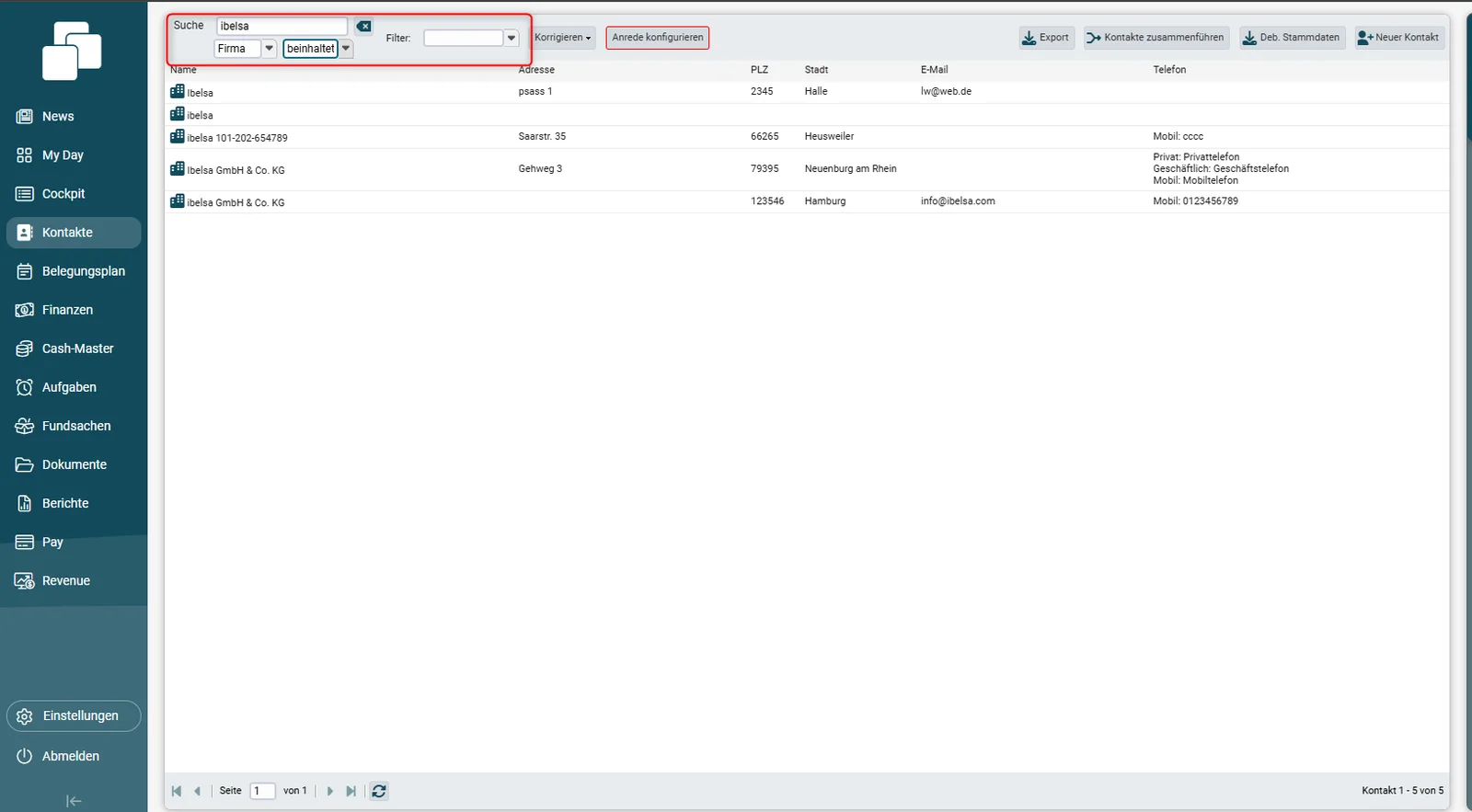Expand the beinhaltet match-type dropdown
The image size is (1472, 812).
coord(346,49)
